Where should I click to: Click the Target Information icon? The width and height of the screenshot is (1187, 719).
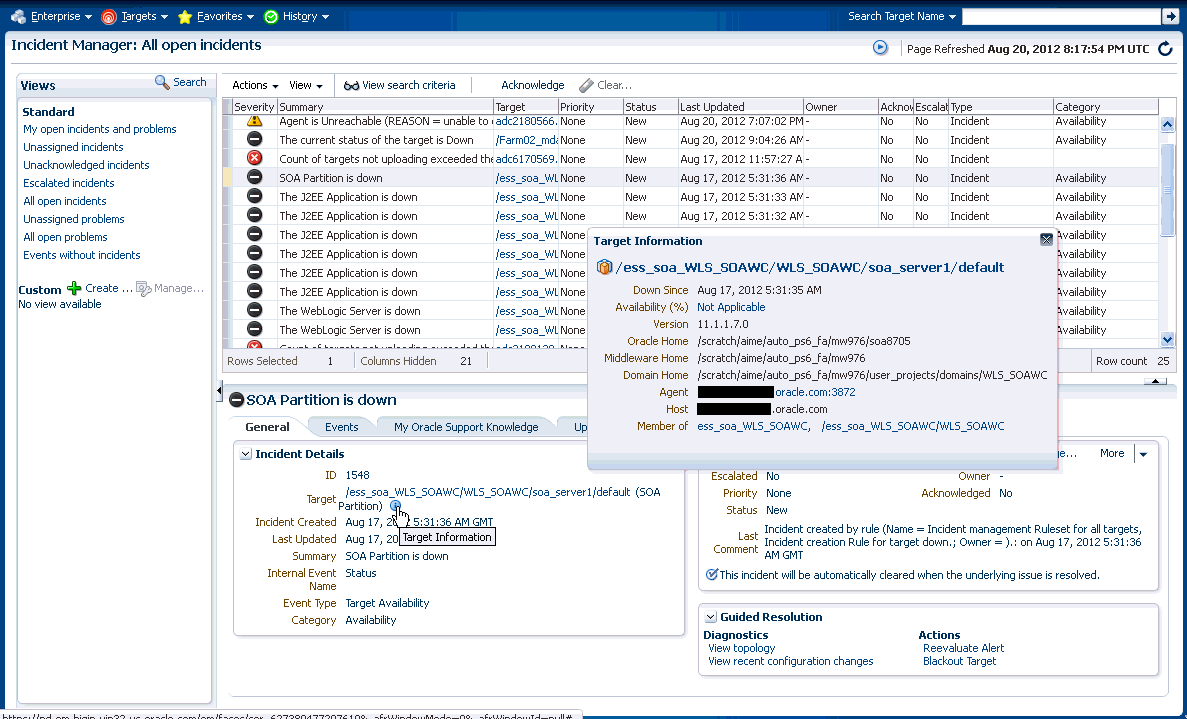[395, 506]
